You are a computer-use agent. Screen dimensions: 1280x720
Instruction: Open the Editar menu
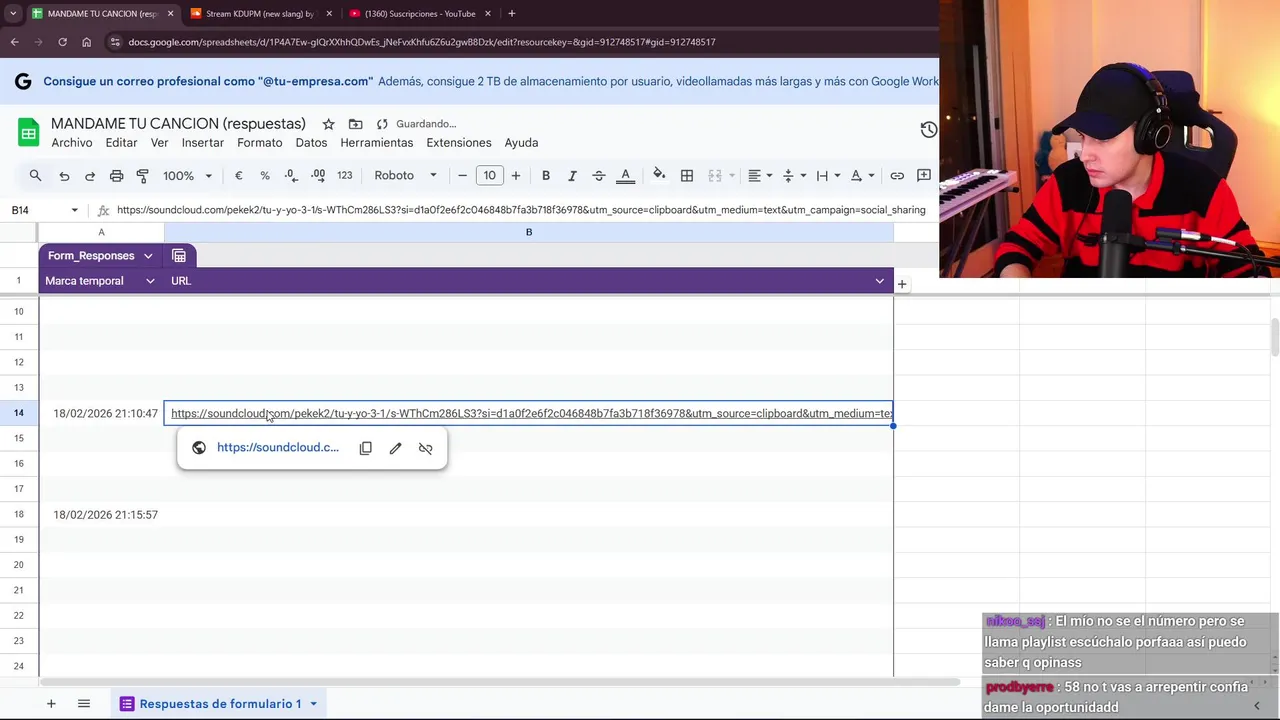coord(121,143)
